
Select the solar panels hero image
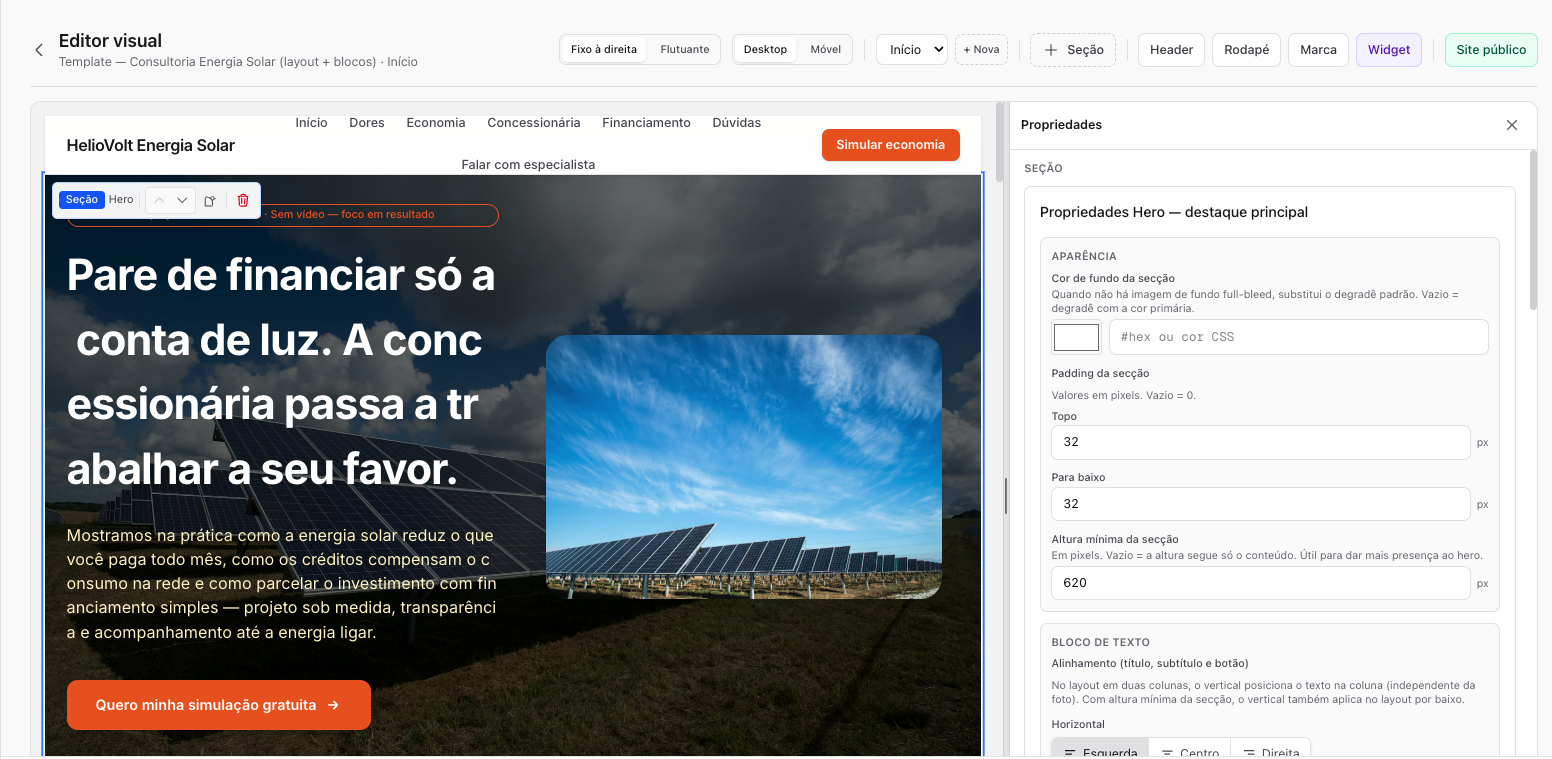(x=744, y=467)
